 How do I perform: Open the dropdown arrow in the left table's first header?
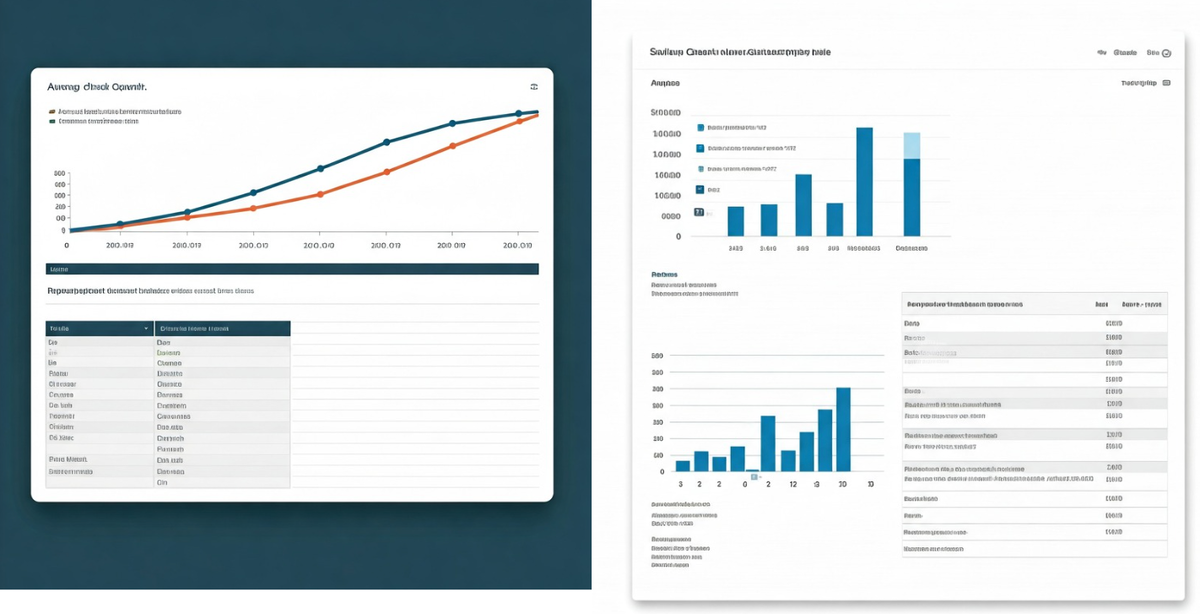[146, 328]
